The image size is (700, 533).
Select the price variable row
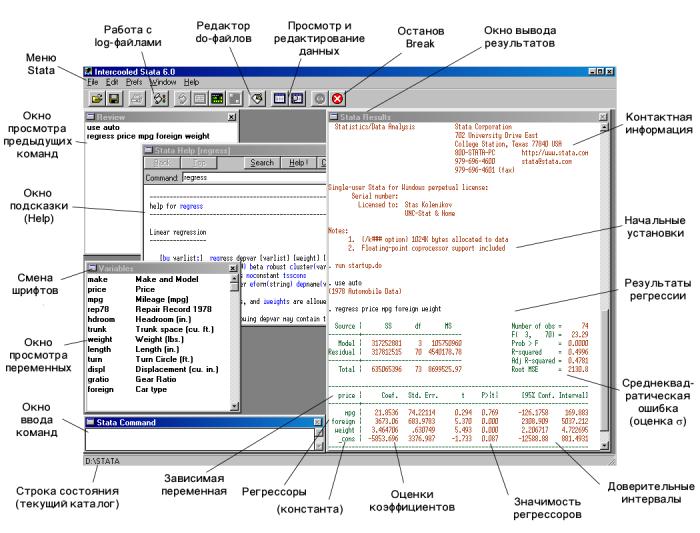point(158,289)
